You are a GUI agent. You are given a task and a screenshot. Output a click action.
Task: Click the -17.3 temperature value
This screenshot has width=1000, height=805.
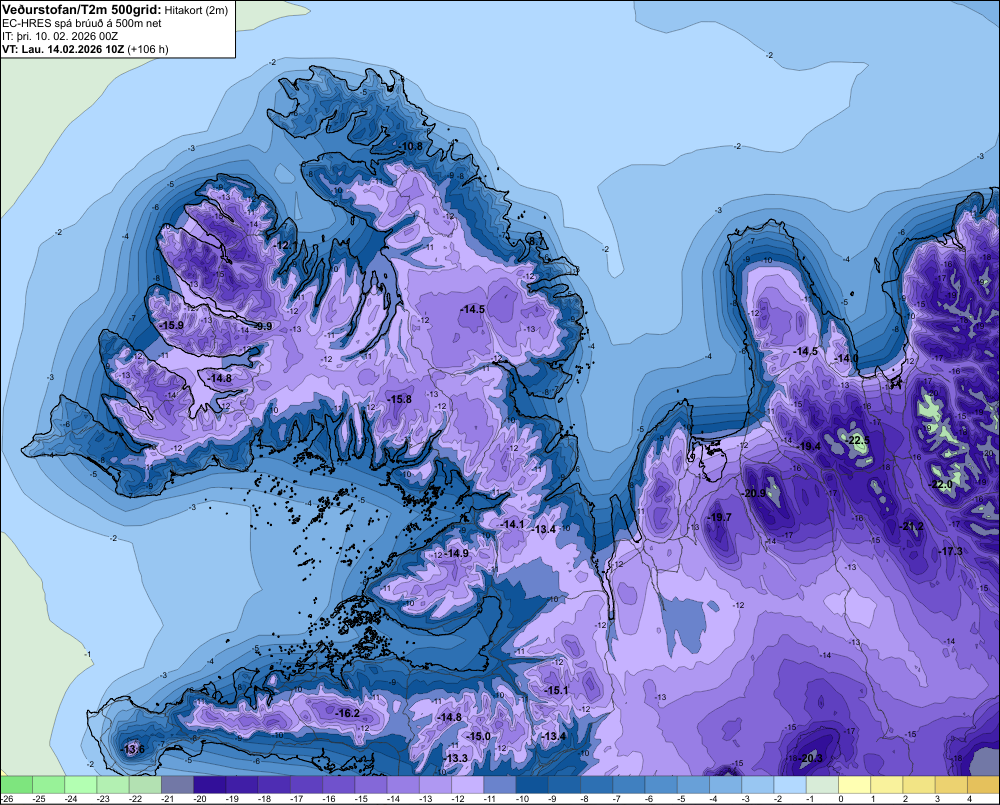click(951, 550)
